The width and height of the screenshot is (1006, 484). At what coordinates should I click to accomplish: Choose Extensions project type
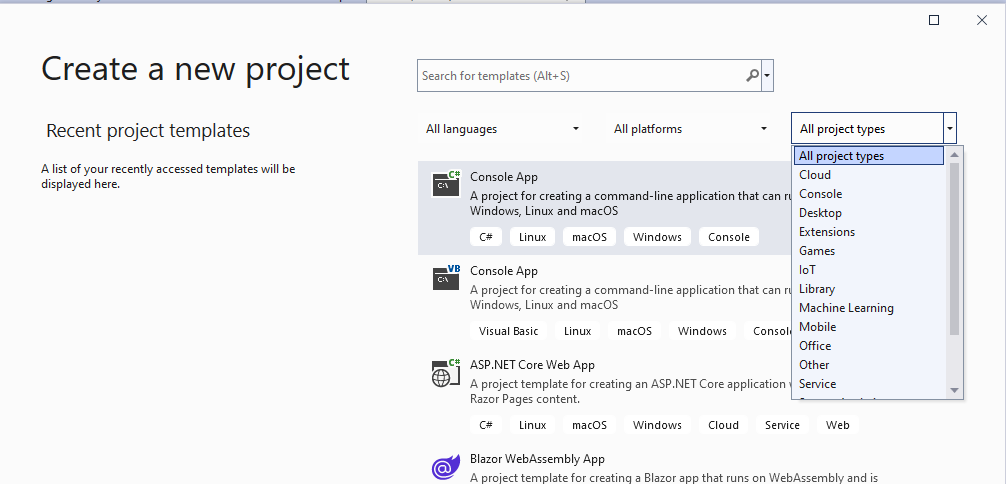869,232
